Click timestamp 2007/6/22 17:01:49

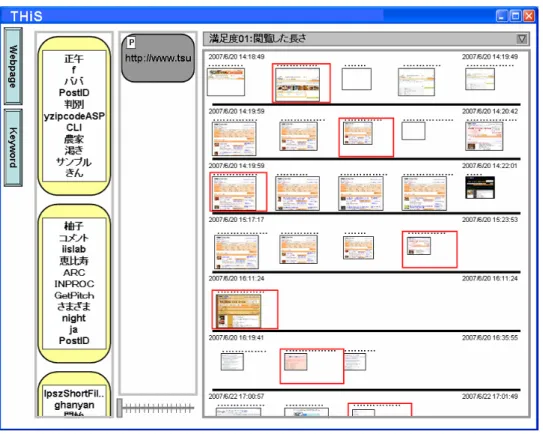[x=490, y=396]
